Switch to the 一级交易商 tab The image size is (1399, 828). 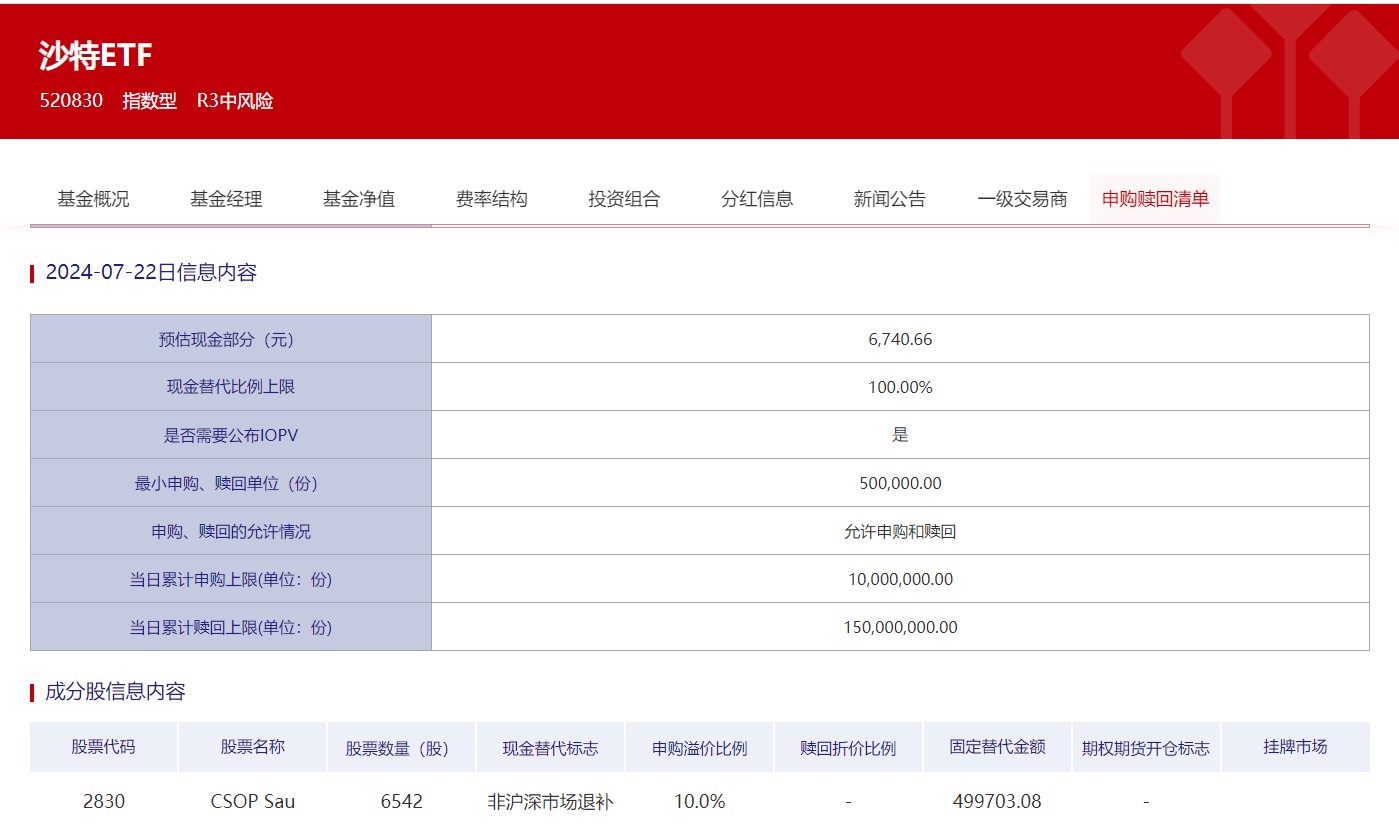point(1022,199)
